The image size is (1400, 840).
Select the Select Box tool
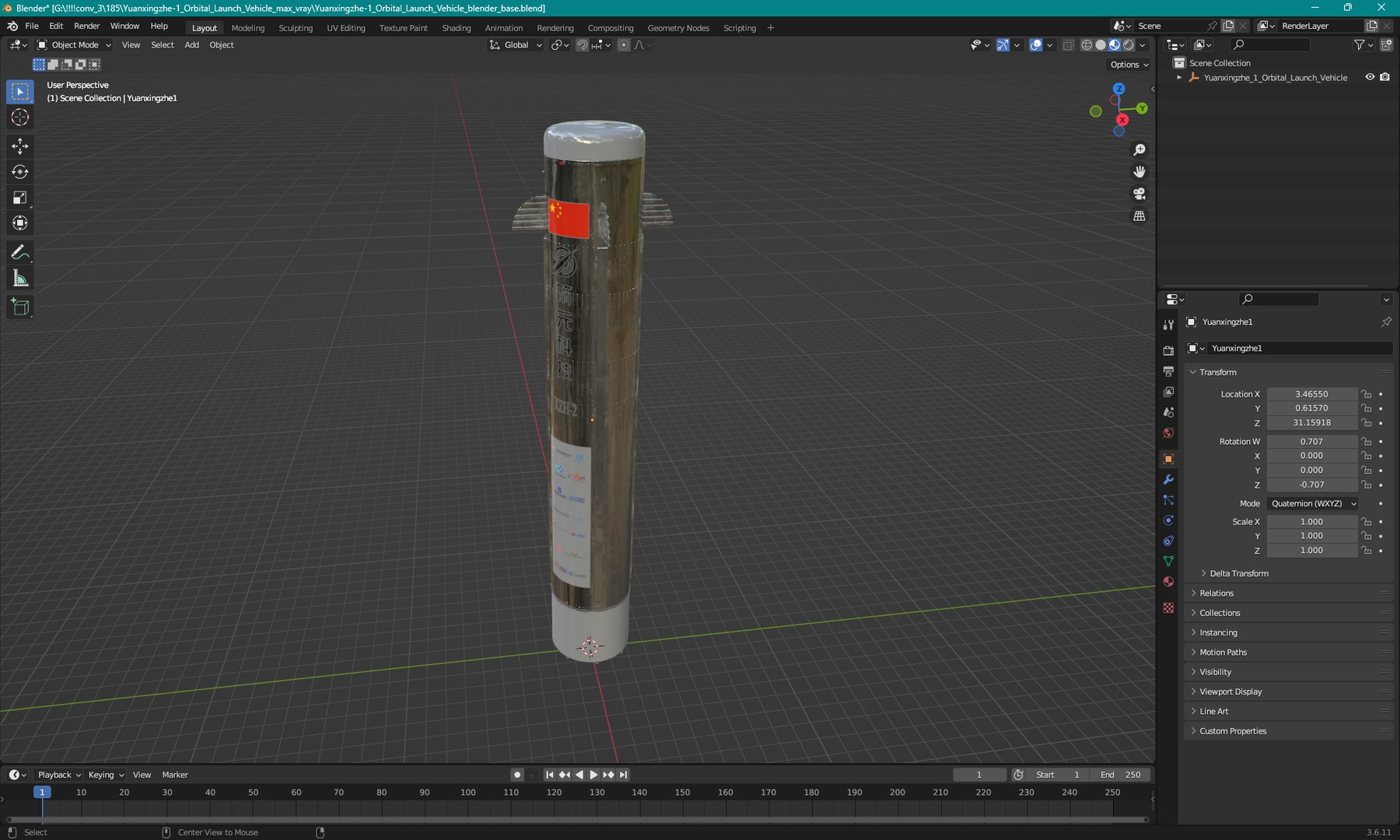click(20, 92)
